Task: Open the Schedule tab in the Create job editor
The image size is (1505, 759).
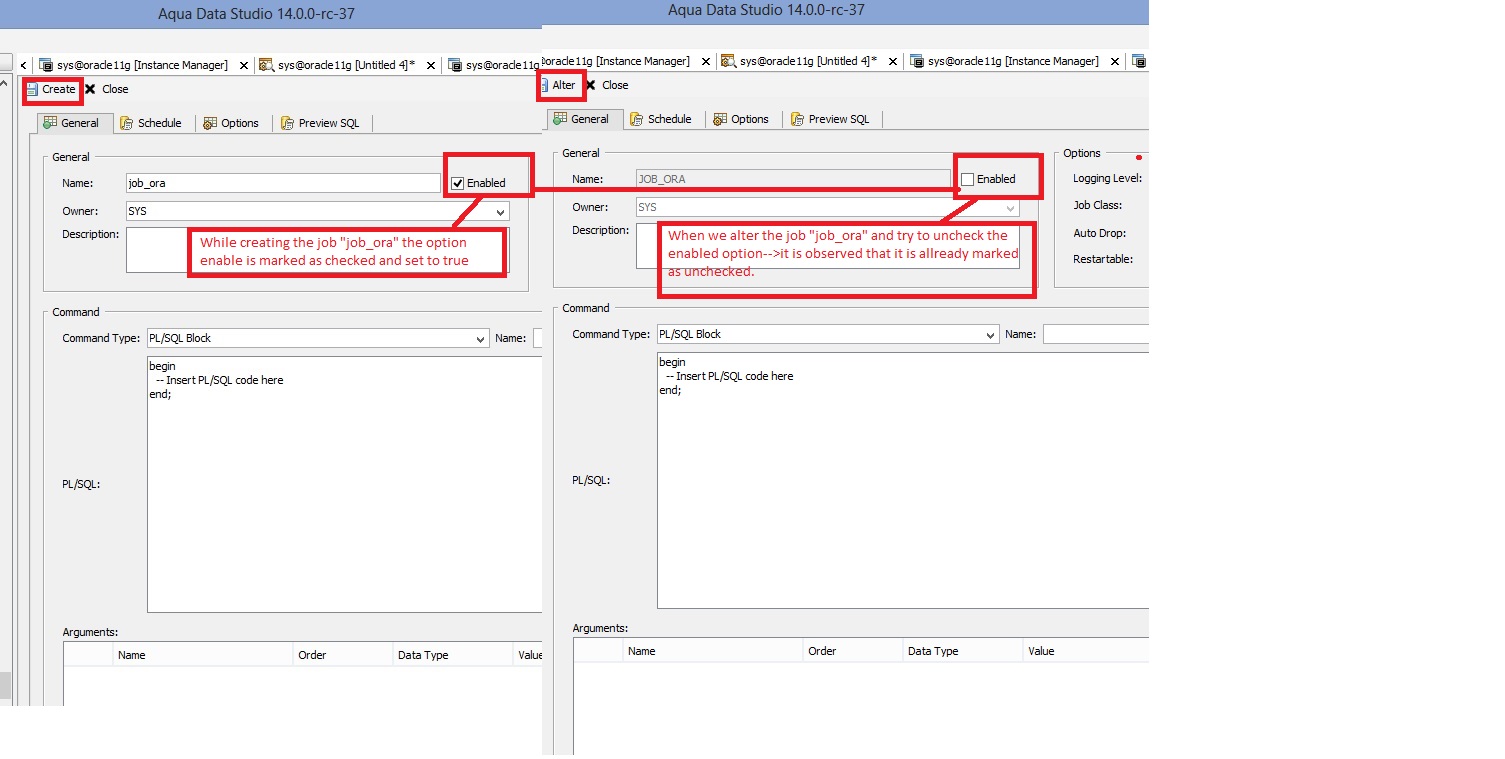Action: pyautogui.click(x=151, y=123)
